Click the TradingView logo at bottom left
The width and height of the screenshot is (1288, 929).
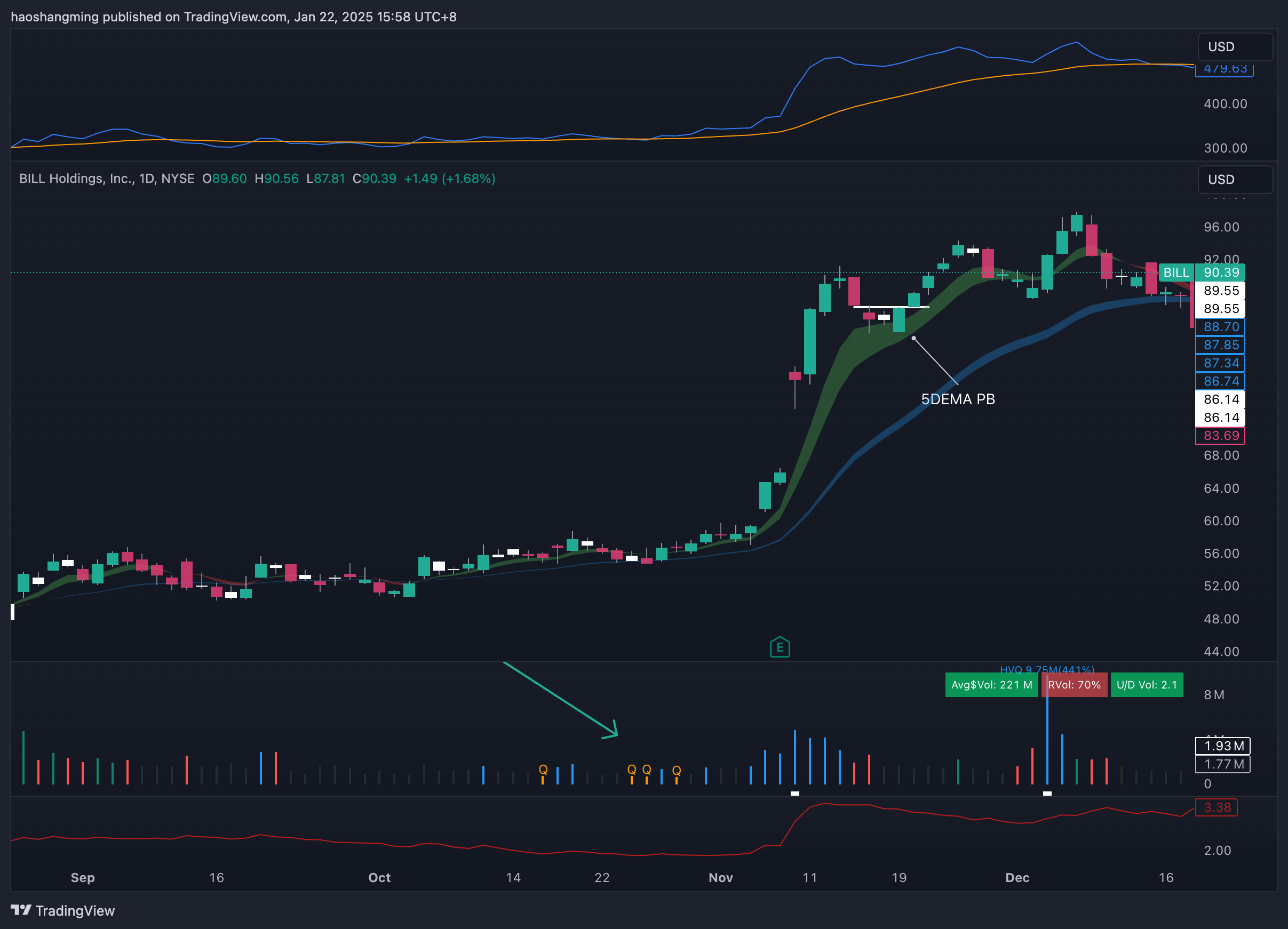(x=62, y=910)
